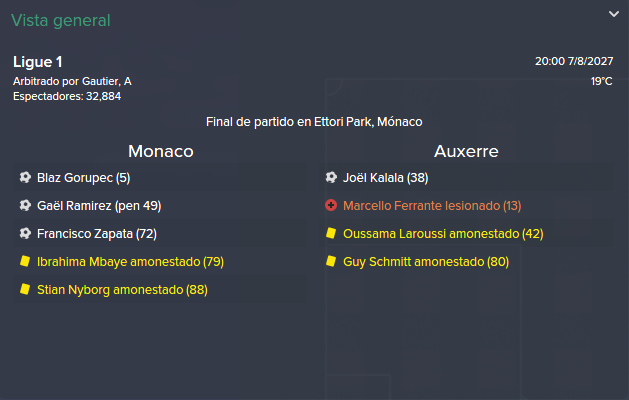Viewport: 629px width, 400px height.
Task: Open the Vista general section title
Action: click(x=61, y=20)
